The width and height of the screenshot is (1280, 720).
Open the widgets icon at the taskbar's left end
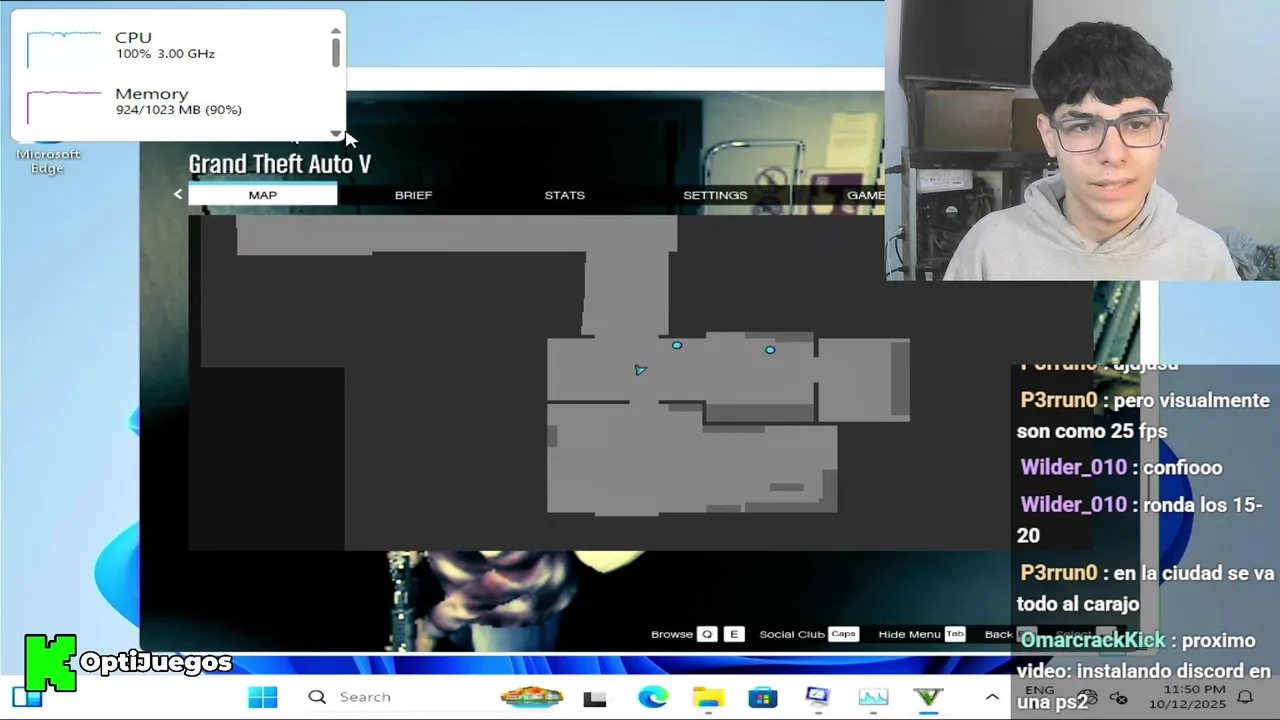pos(27,697)
